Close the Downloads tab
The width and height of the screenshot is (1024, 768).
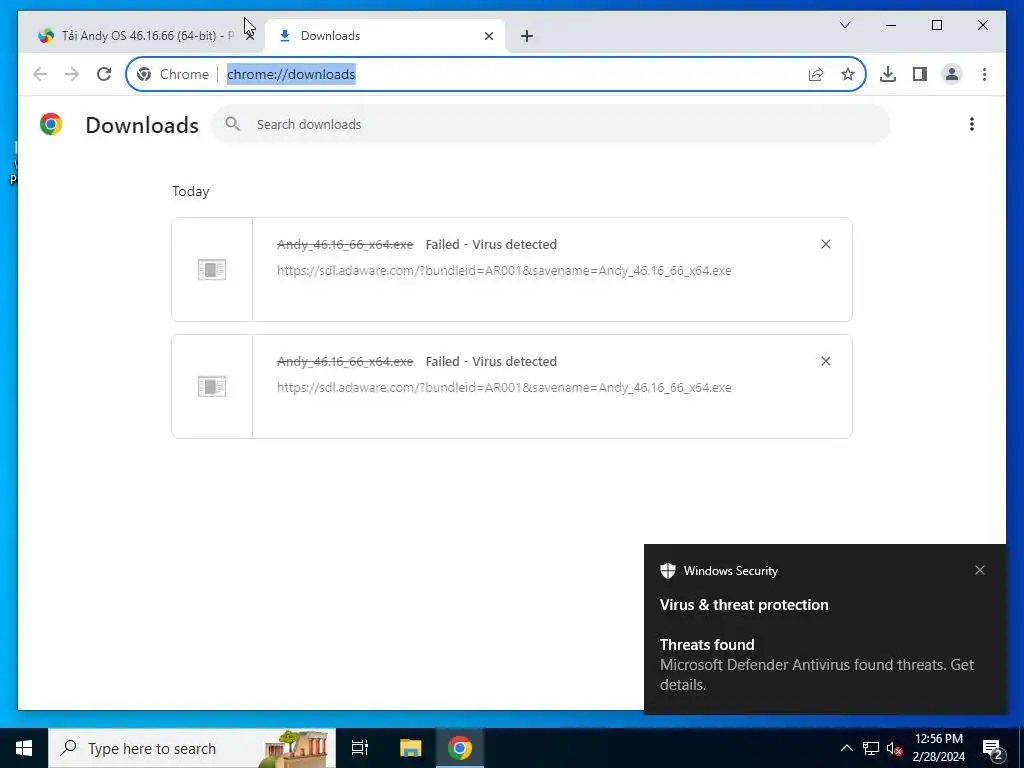click(x=488, y=36)
